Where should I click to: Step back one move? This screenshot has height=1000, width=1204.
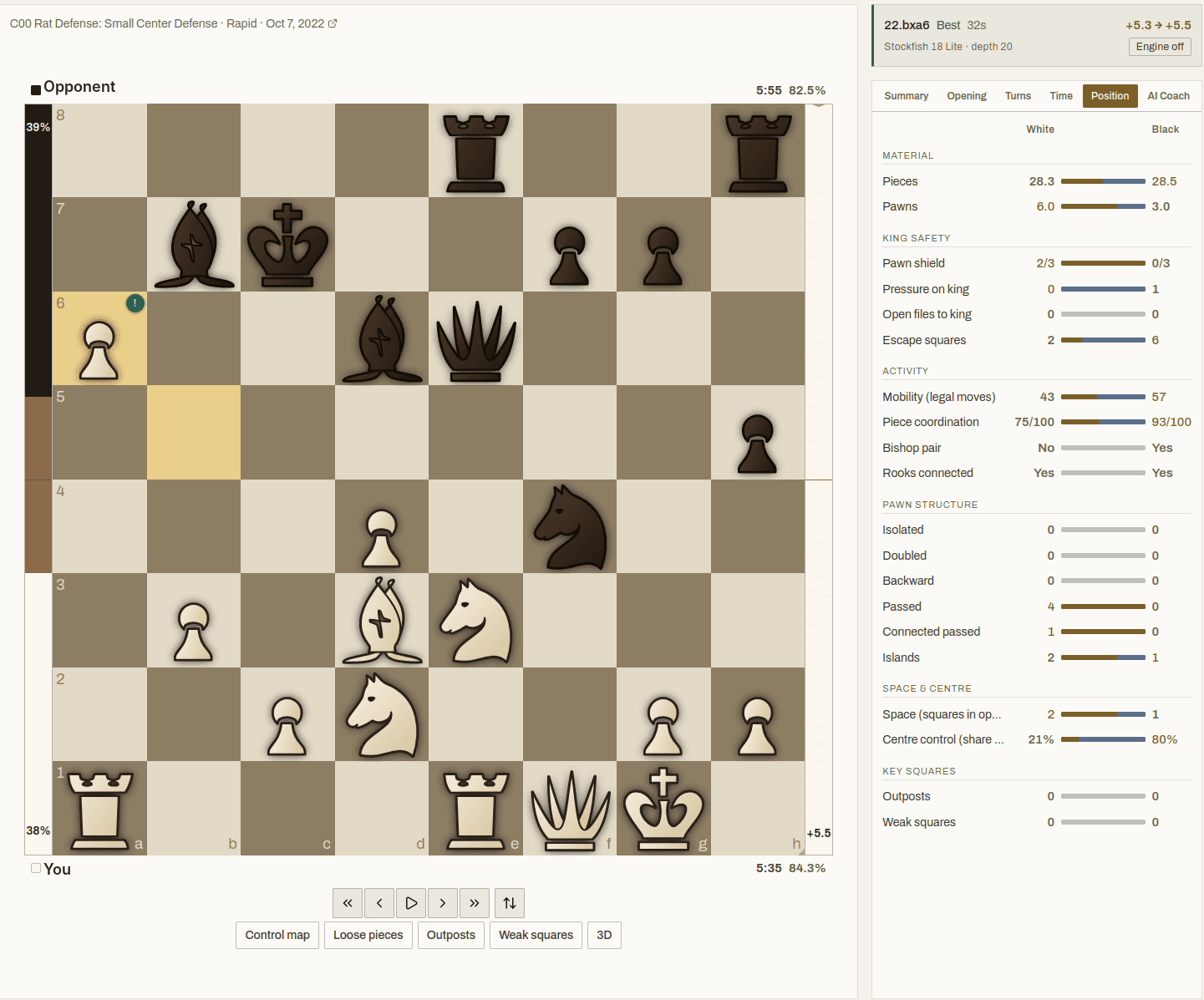tap(379, 903)
